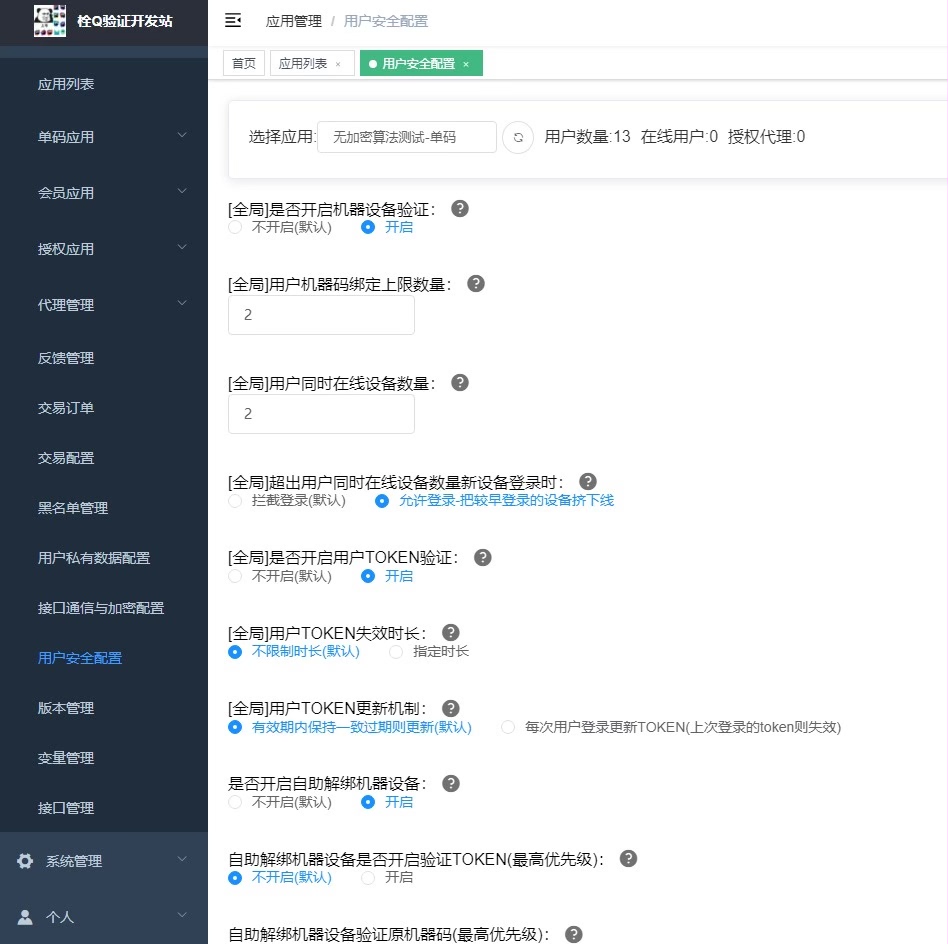This screenshot has width=948, height=944.
Task: Click the 栓Q验证开发站 site title
Action: 125,21
